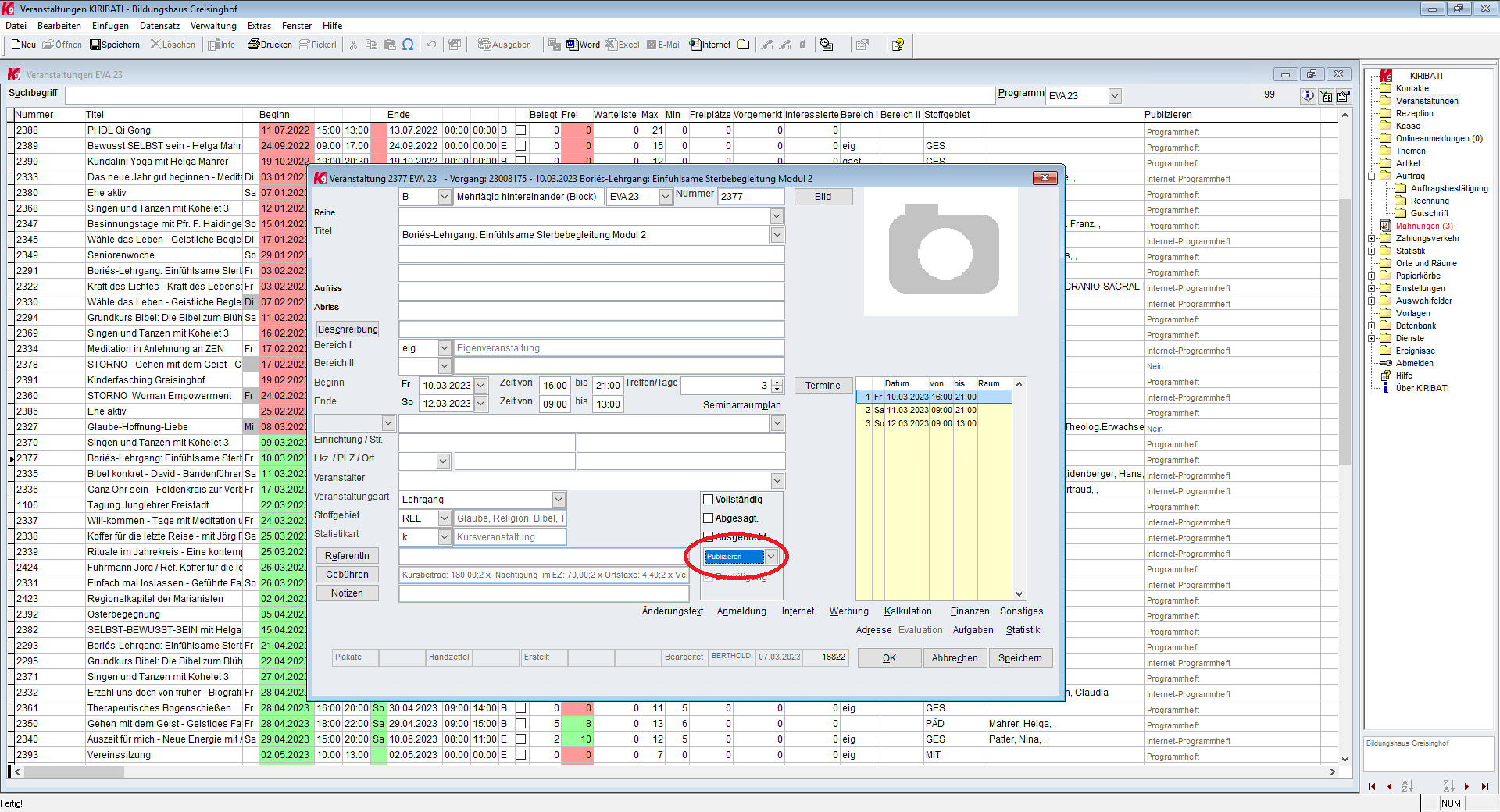This screenshot has width=1500, height=812.
Task: Open the filter icon beside Programm
Action: pyautogui.click(x=1326, y=95)
